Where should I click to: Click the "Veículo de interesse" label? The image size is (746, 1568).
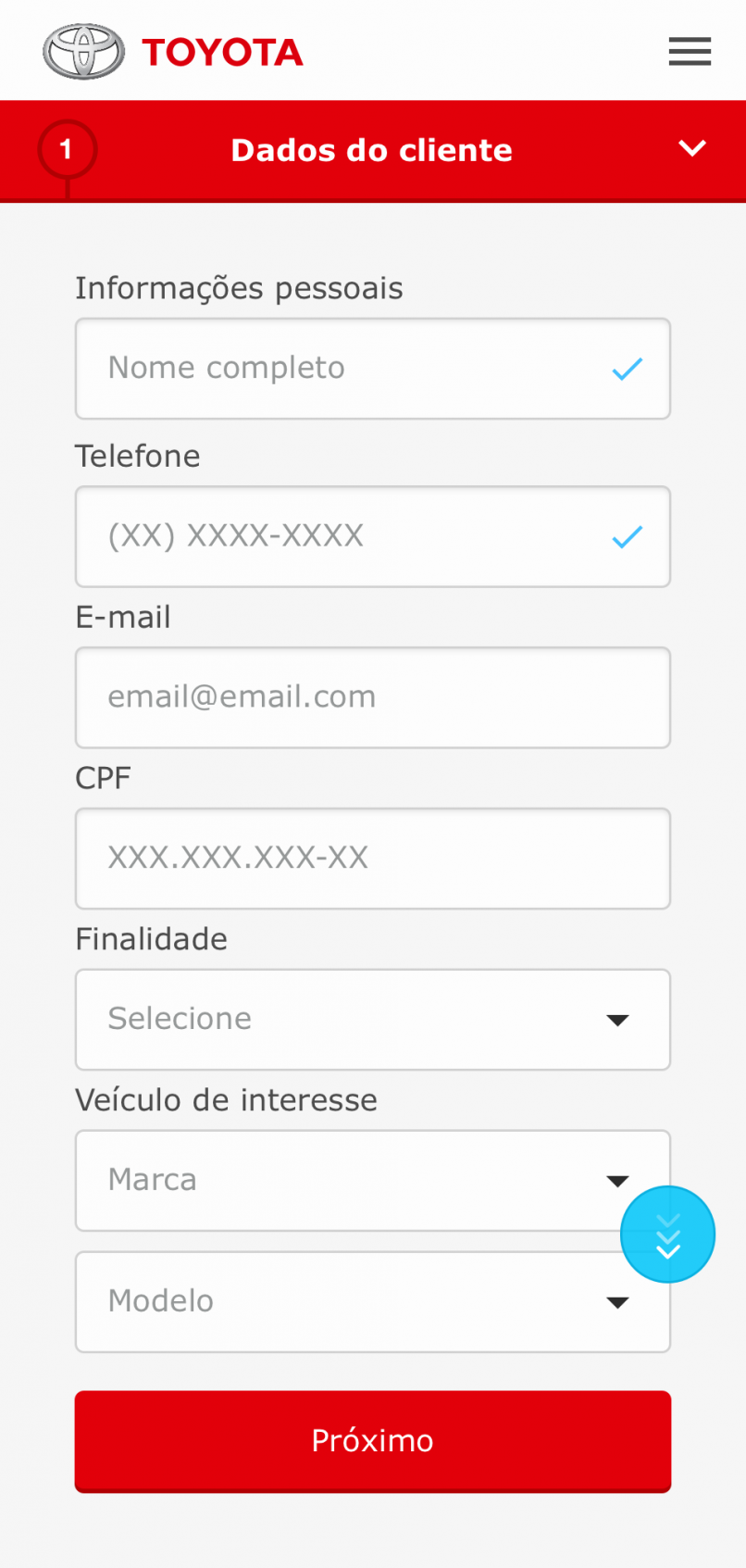pos(226,1100)
